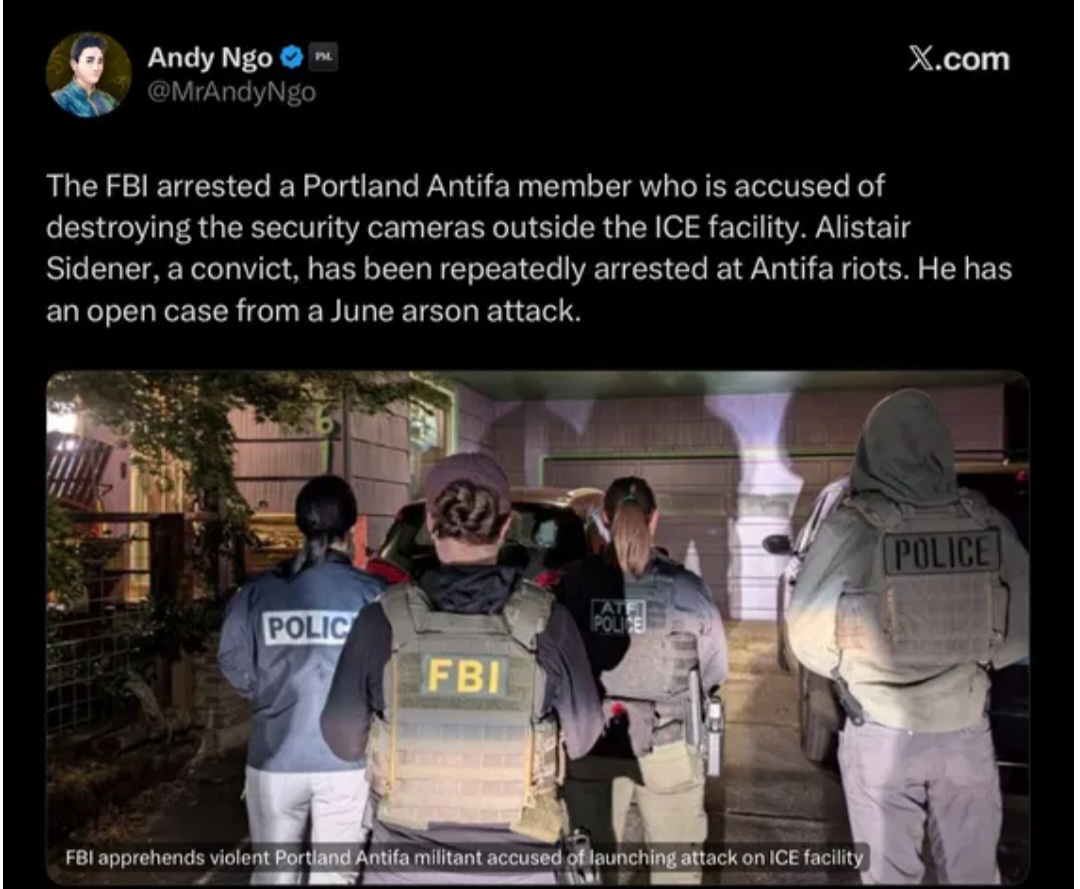
Task: Select the name Alistair in the tweet
Action: [863, 227]
